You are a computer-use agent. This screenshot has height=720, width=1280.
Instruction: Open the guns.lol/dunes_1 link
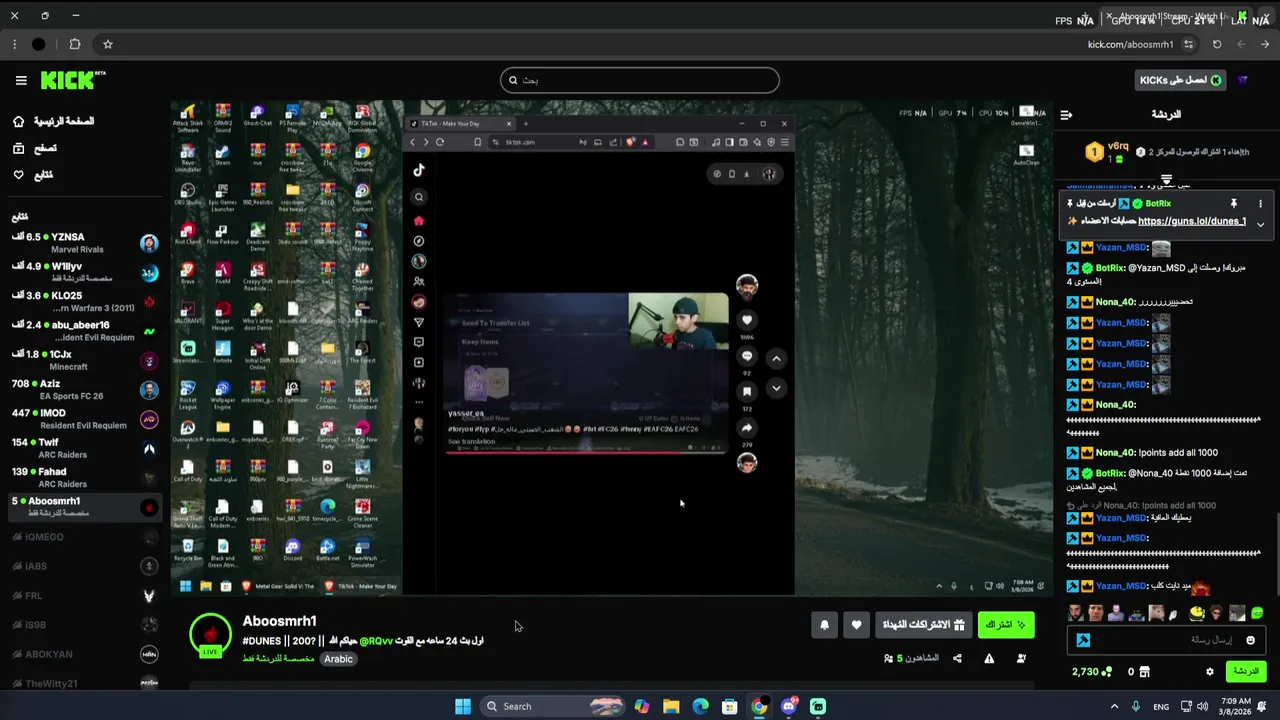(x=1192, y=221)
